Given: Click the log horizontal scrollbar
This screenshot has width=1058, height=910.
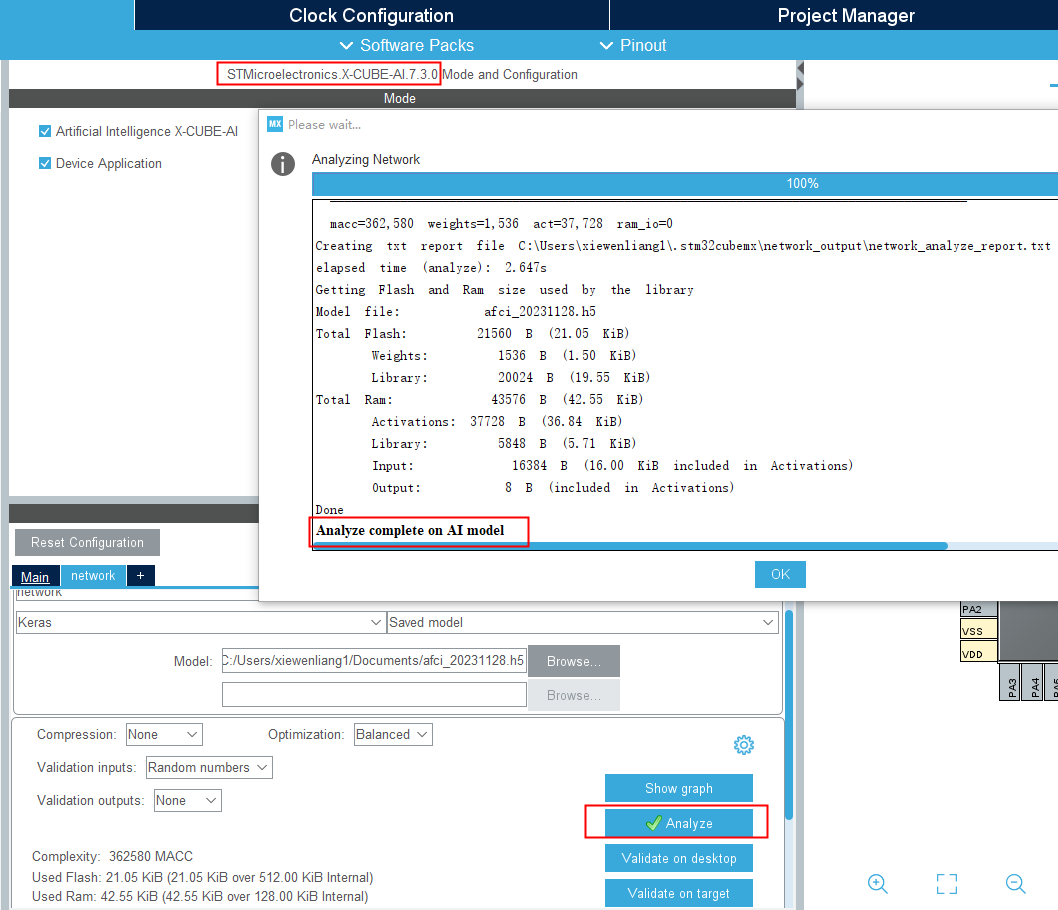Looking at the screenshot, I should pyautogui.click(x=631, y=546).
